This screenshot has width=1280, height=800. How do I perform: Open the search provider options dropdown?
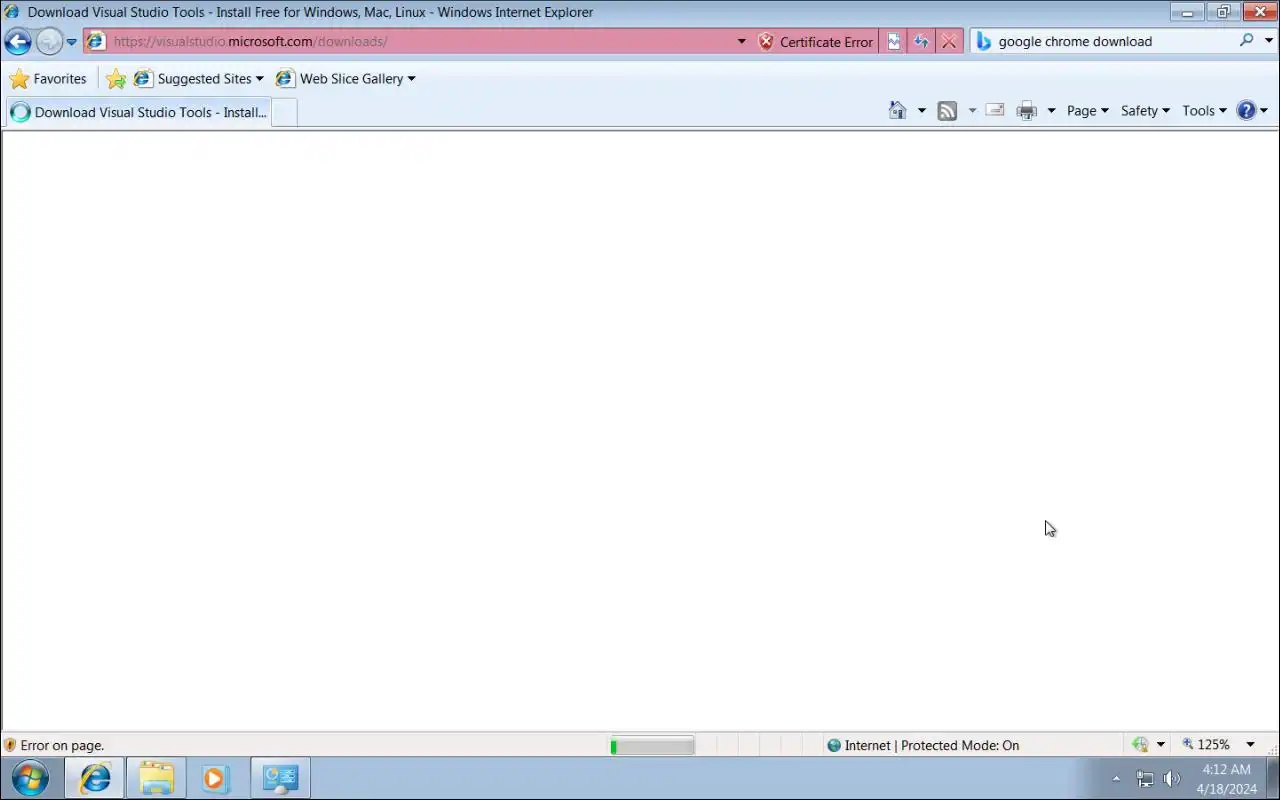1269,42
